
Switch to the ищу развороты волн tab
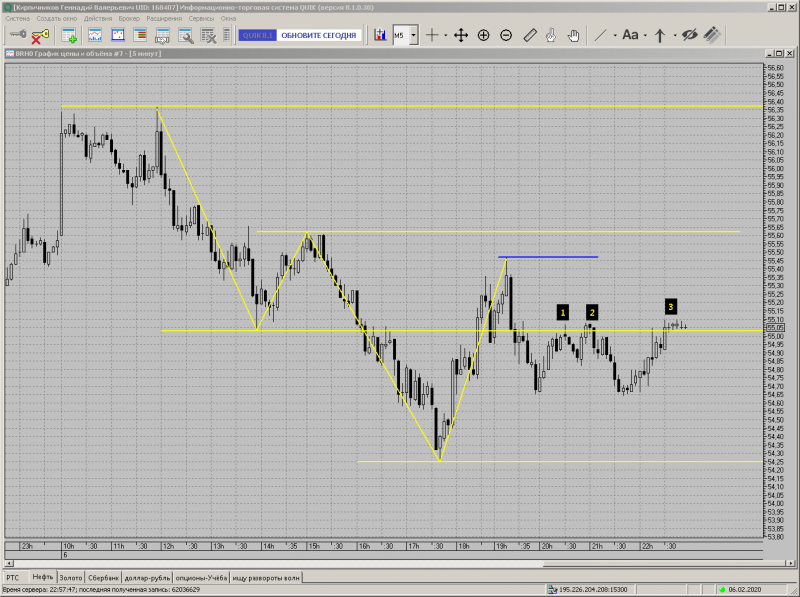tap(266, 578)
